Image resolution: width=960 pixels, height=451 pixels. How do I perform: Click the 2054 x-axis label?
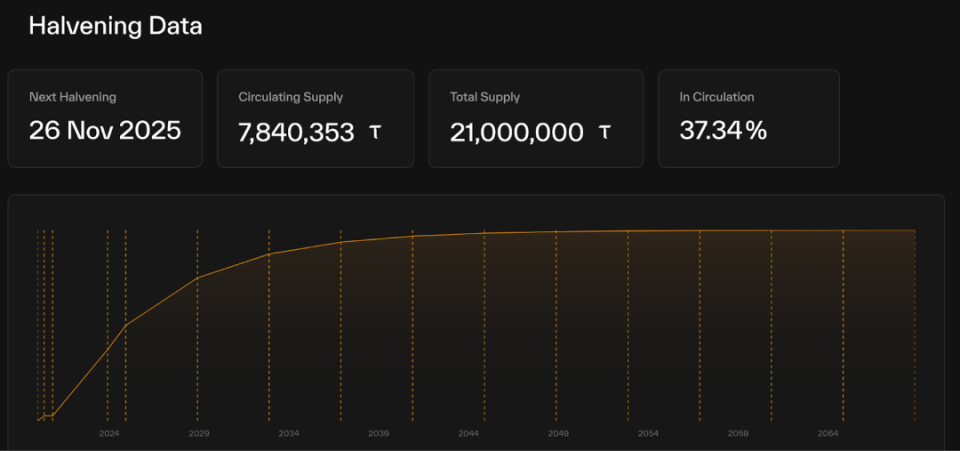click(648, 433)
